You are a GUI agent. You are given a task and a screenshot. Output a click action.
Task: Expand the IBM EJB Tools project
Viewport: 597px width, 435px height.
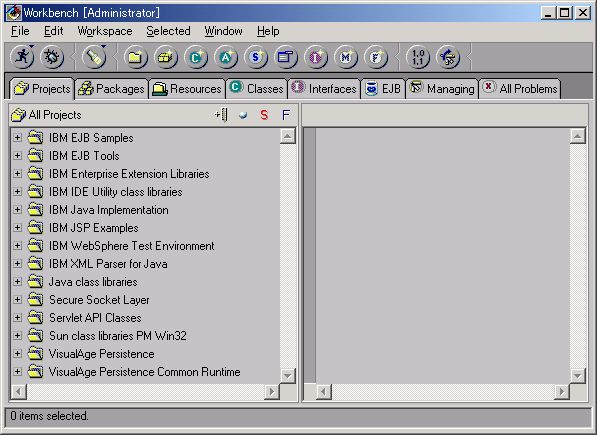18,155
